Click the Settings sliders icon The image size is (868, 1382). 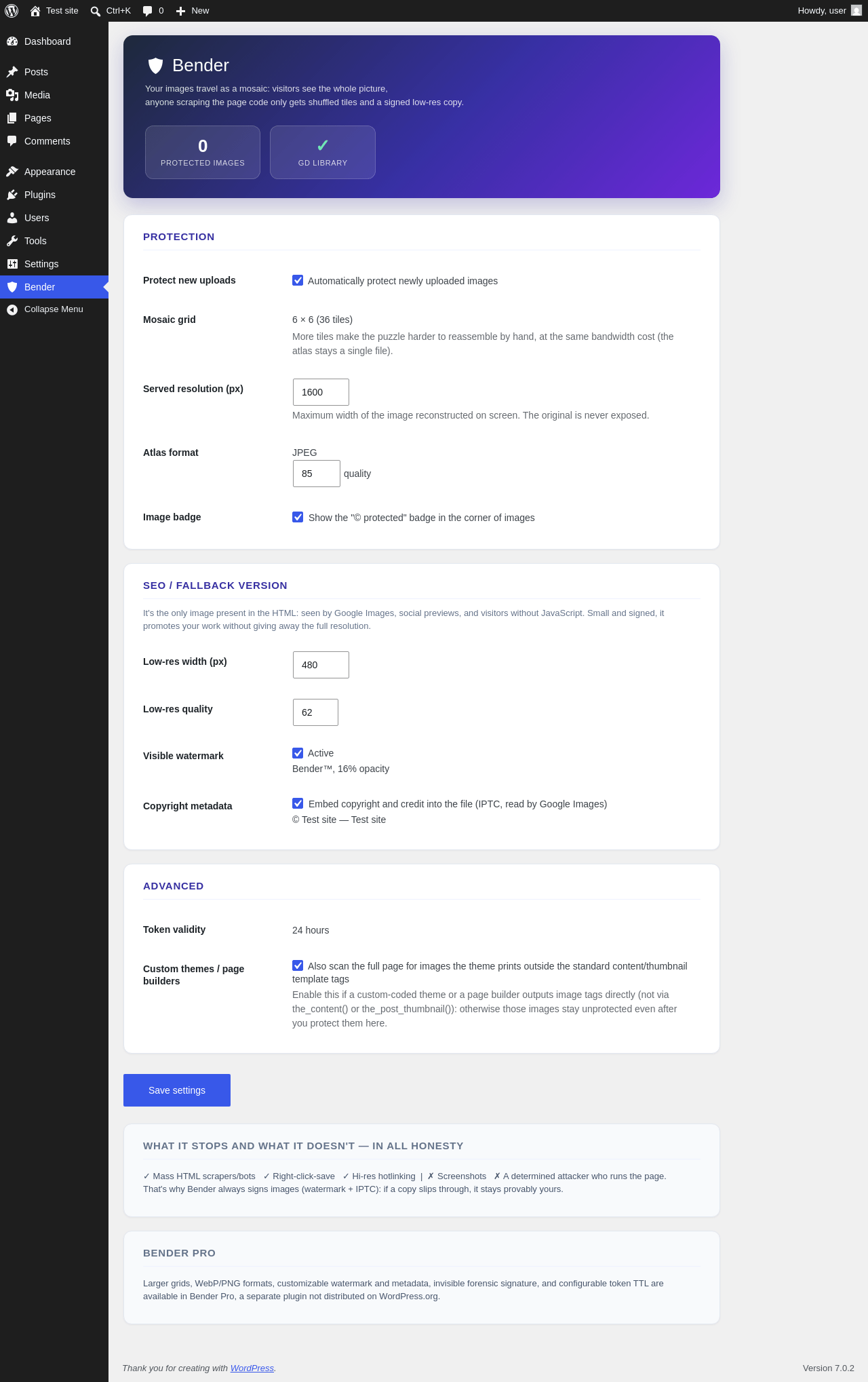point(12,264)
